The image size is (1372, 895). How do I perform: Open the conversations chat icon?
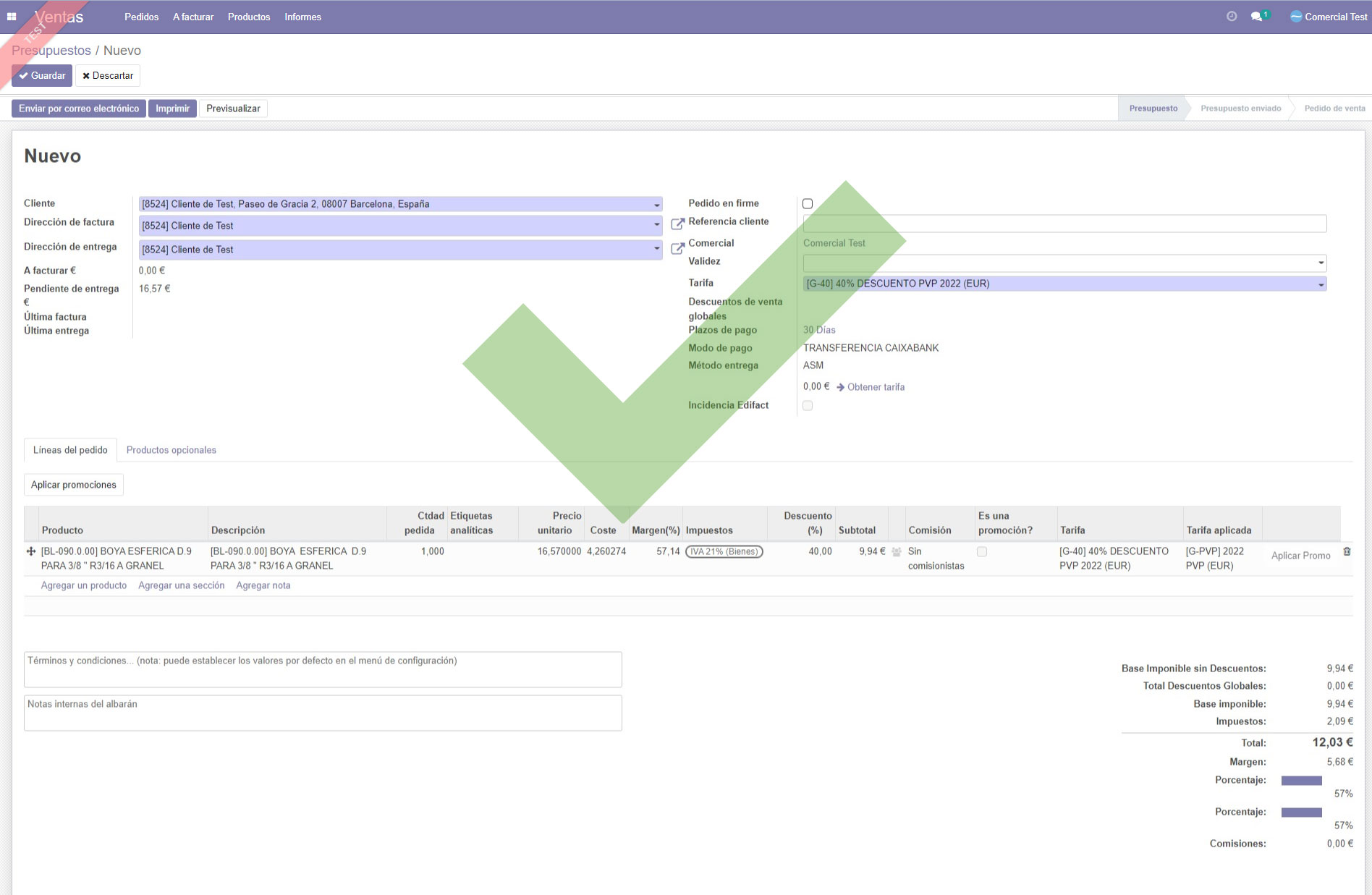1257,17
